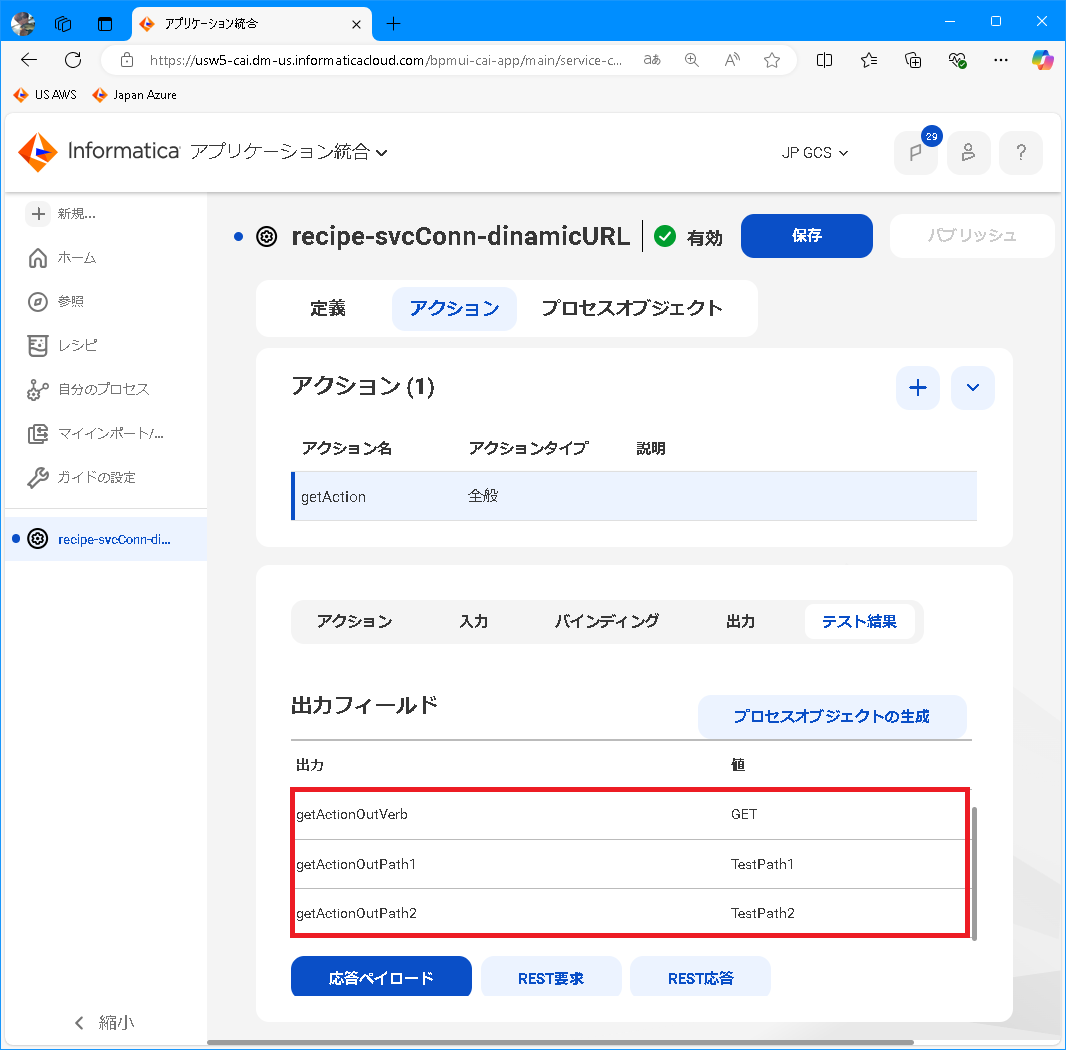This screenshot has width=1066, height=1050.
Task: Click the page horizontal scrollbar
Action: 560,1043
